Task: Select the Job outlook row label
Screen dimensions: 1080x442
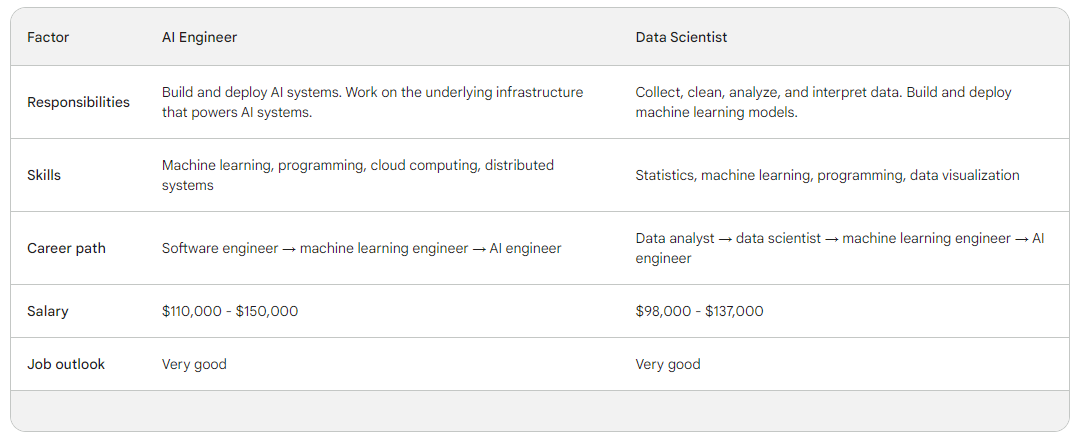Action: click(66, 364)
